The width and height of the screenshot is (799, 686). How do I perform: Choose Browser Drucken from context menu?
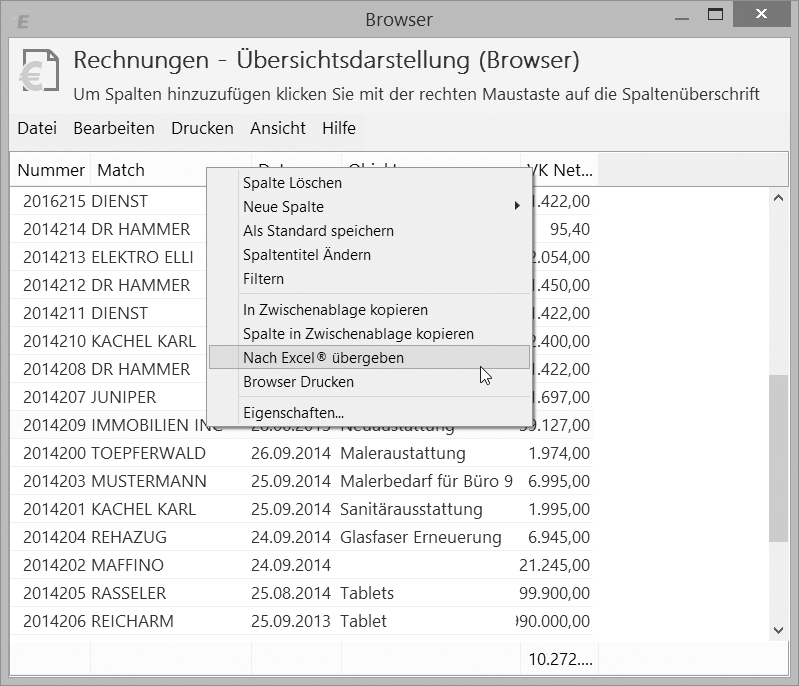pos(298,382)
